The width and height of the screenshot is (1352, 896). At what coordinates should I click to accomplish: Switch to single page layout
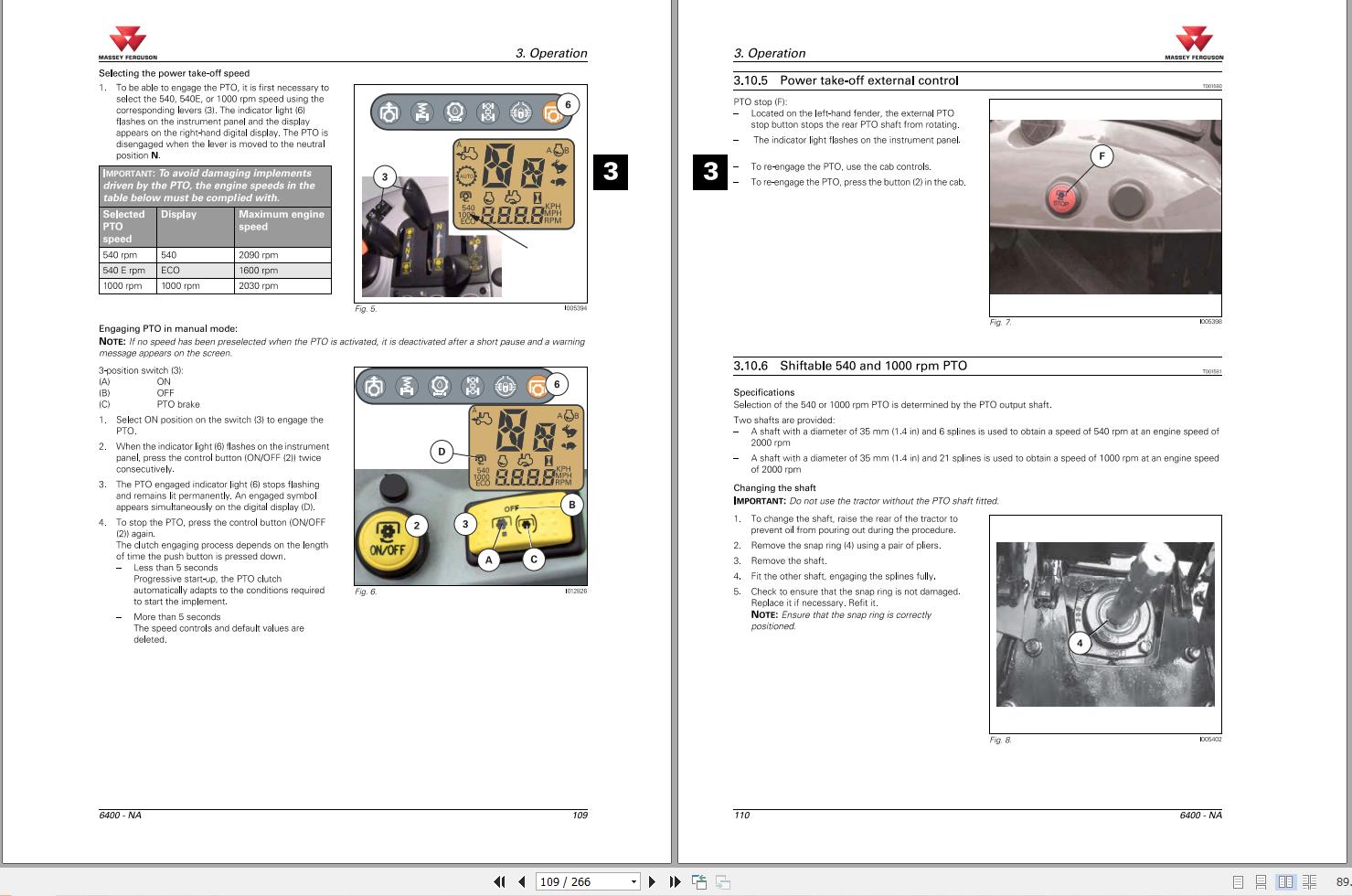click(1238, 882)
